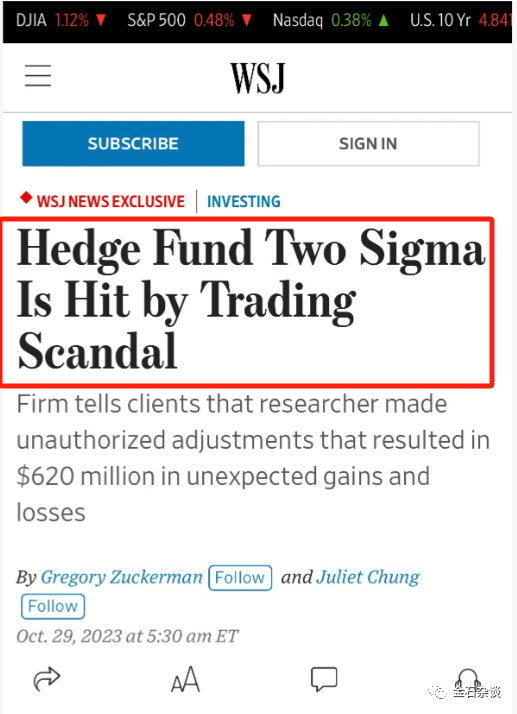Screen dimensions: 517x714
Task: Tap the red diamond exclusive marker
Action: coord(26,198)
